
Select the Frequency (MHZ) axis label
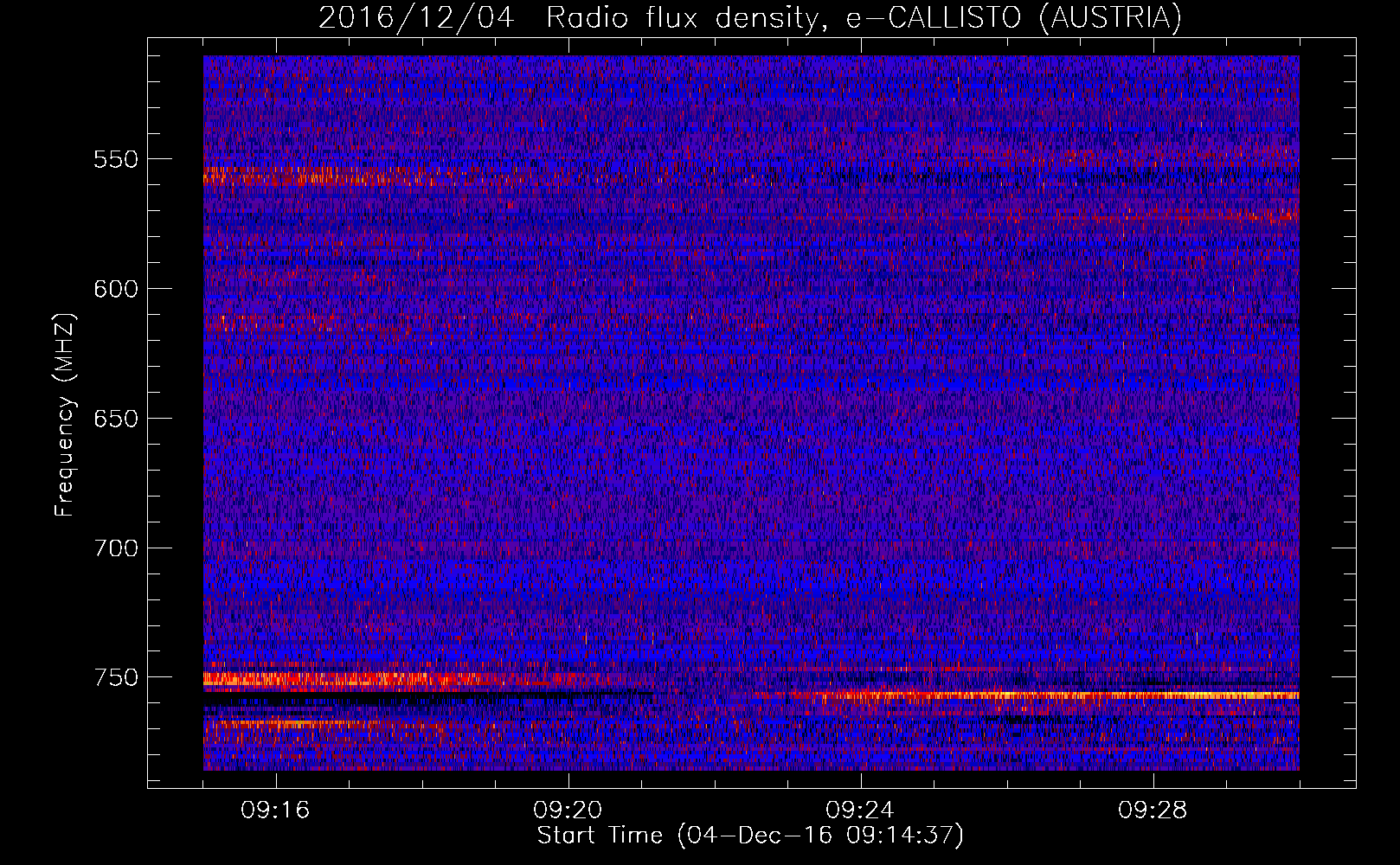tap(65, 414)
